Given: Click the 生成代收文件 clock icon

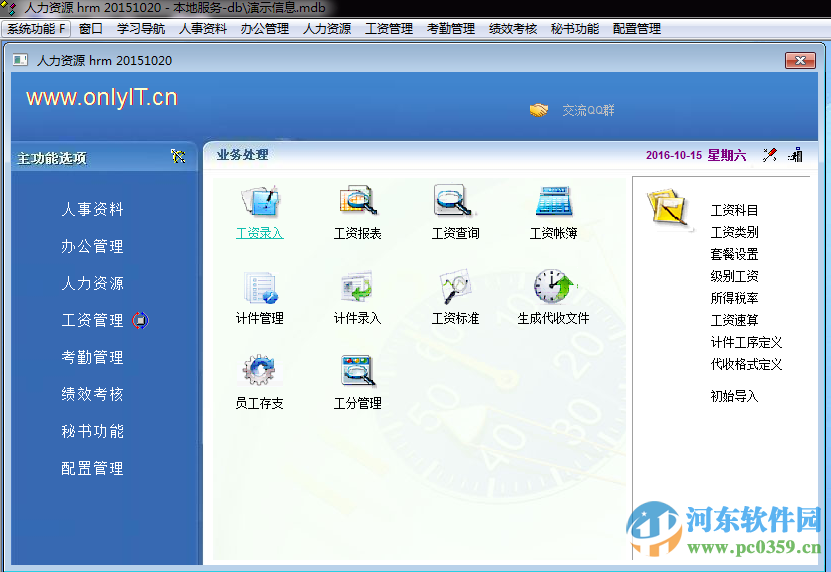Looking at the screenshot, I should coord(554,286).
